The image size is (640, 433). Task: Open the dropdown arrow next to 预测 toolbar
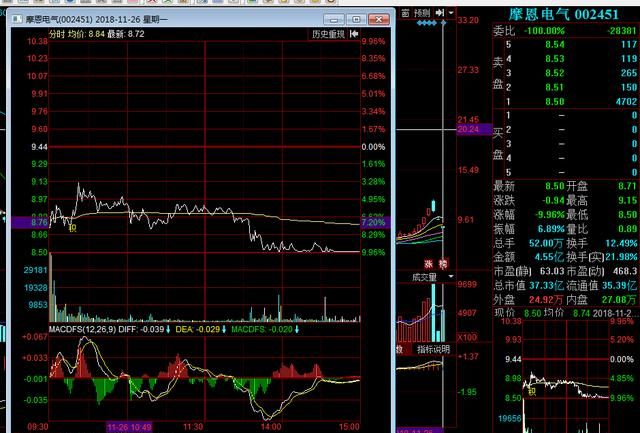pyautogui.click(x=452, y=11)
